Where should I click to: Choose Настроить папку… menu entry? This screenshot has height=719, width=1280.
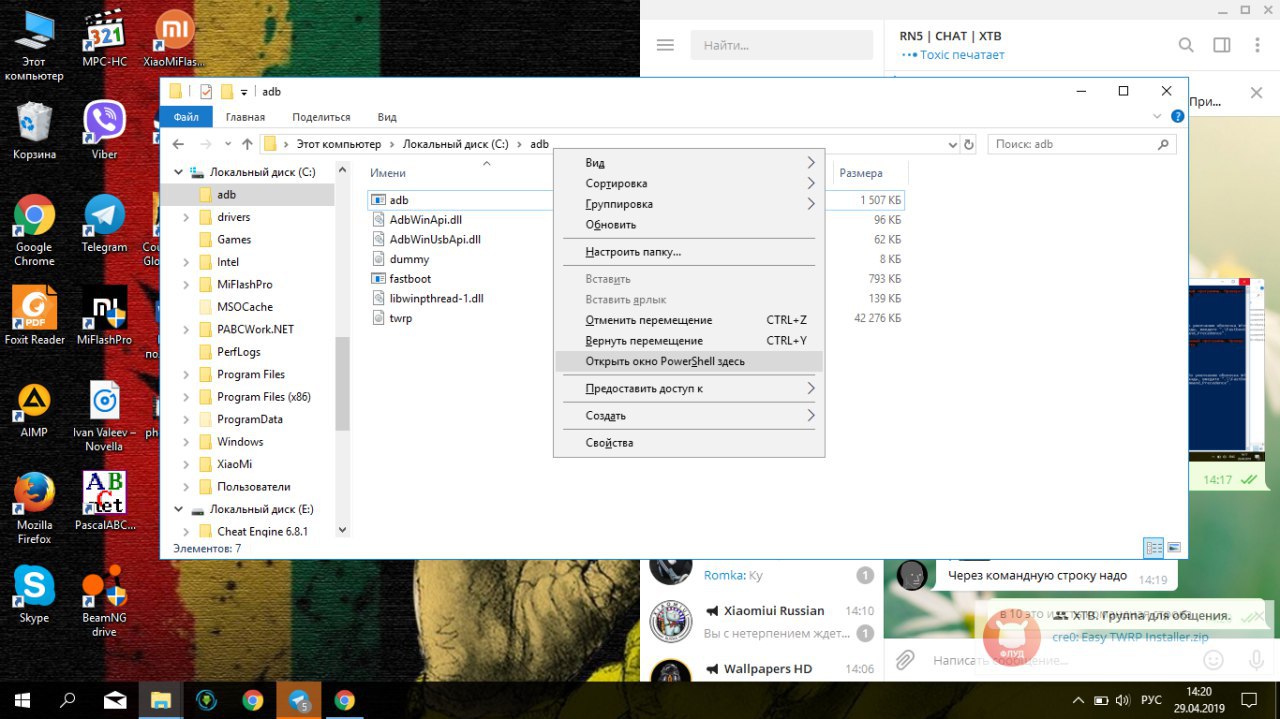(x=688, y=252)
